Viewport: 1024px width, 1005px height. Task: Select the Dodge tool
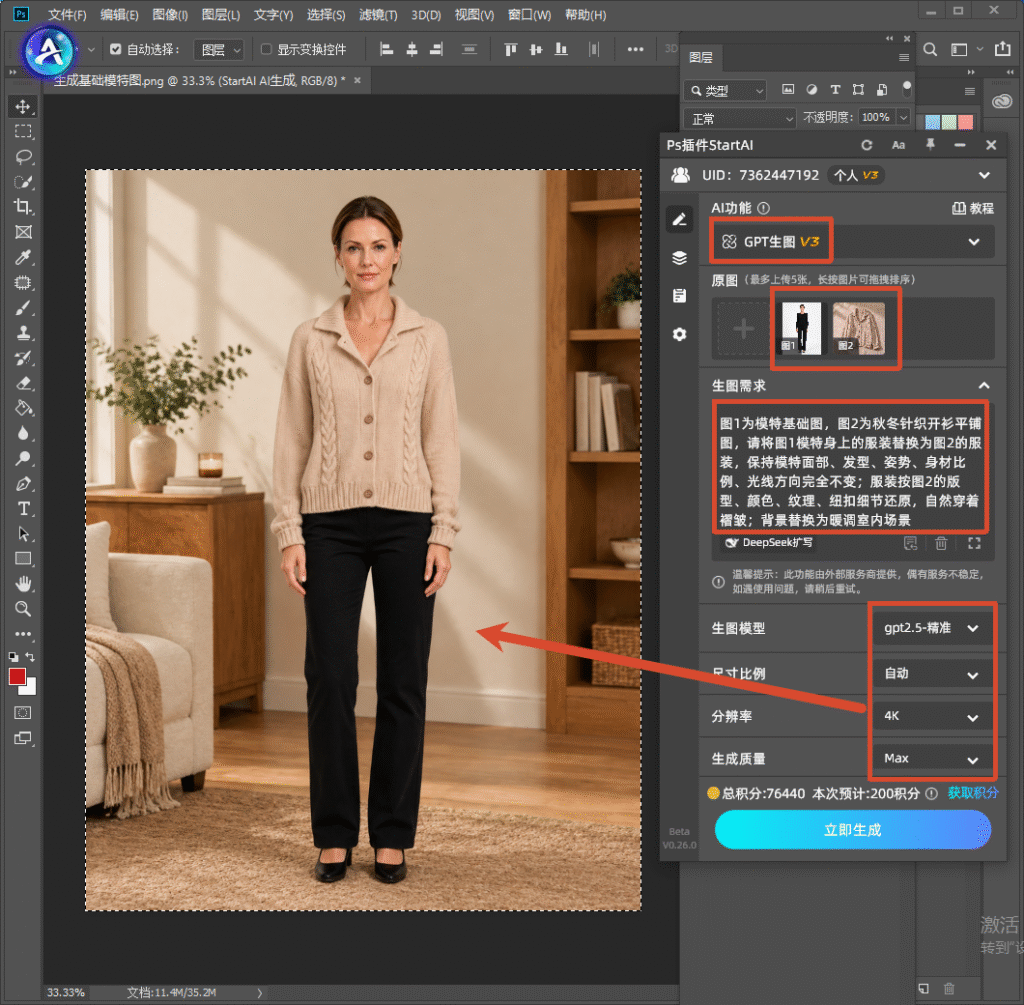point(23,458)
